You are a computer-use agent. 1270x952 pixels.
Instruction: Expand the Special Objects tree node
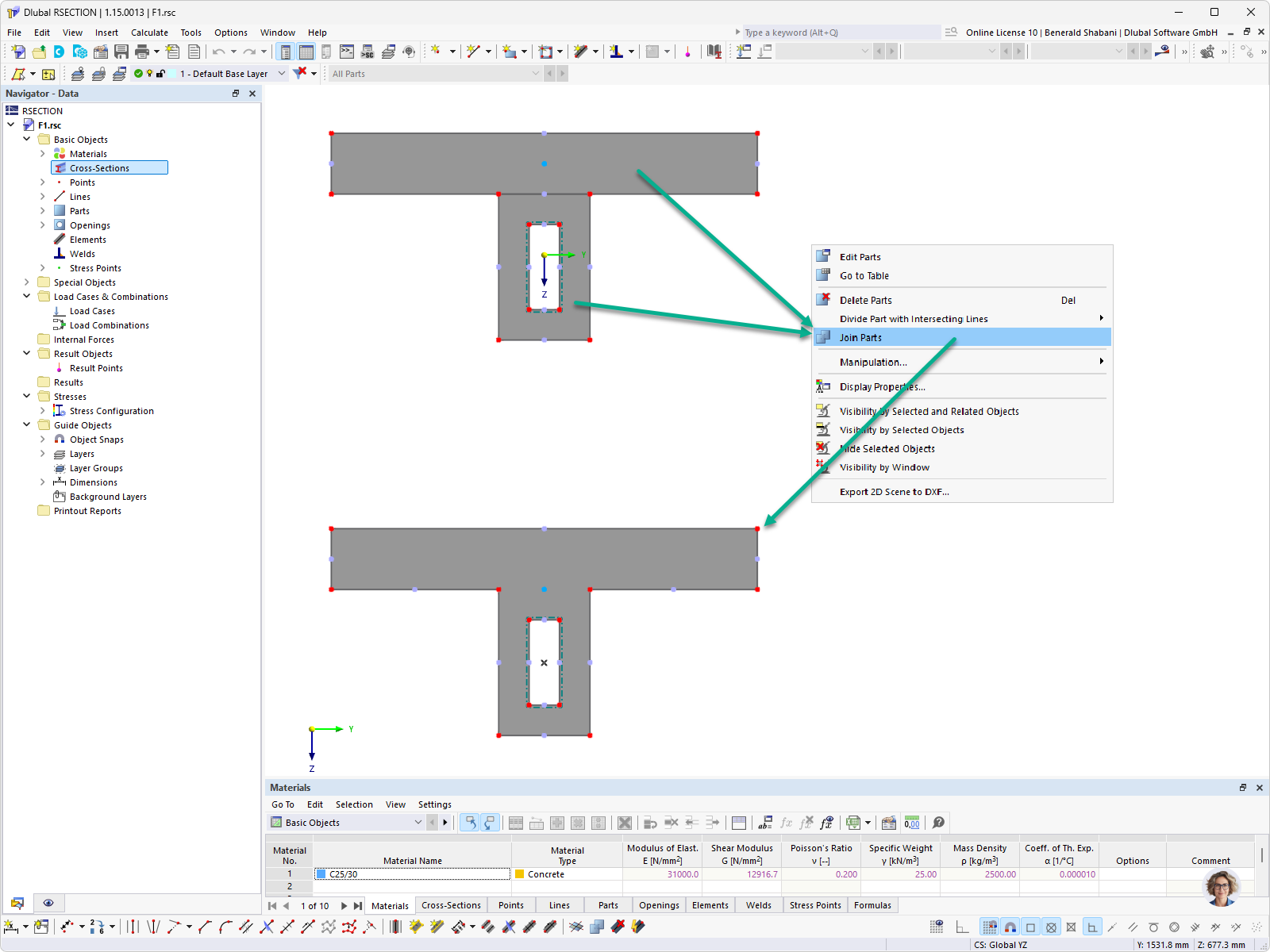tap(26, 282)
